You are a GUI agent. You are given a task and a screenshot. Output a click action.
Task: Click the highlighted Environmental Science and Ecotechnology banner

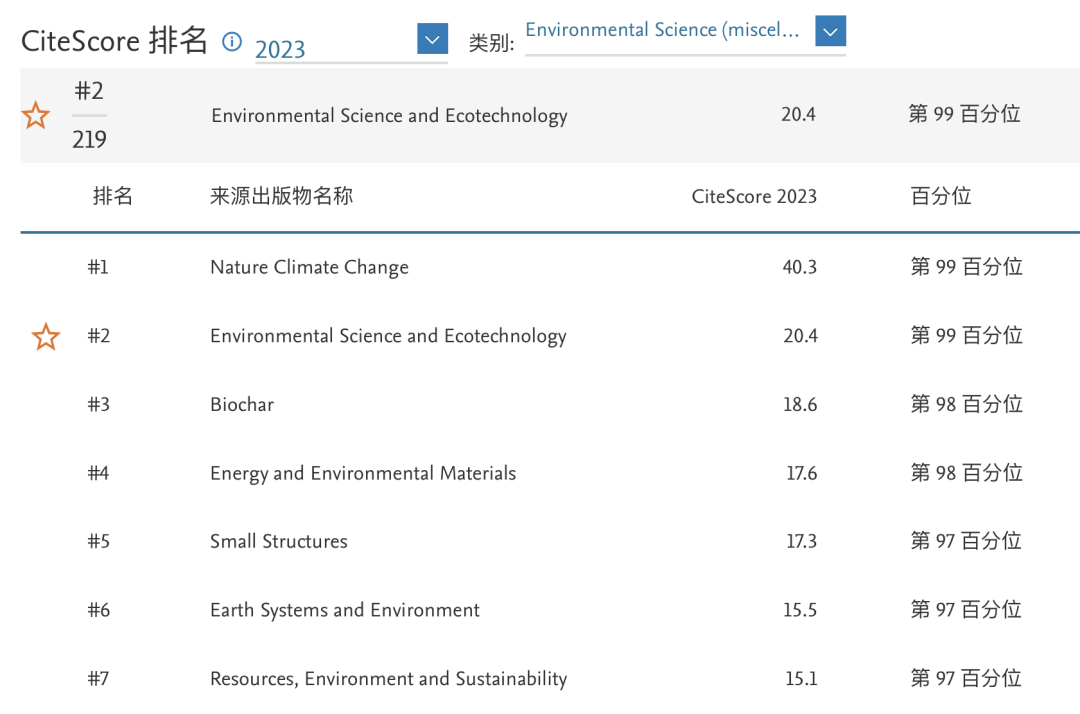point(389,115)
